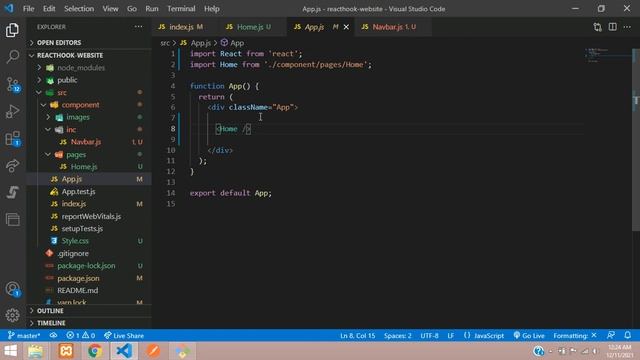Open Live Share view in activity bar
Screen dimensions: 640x360
[12, 165]
